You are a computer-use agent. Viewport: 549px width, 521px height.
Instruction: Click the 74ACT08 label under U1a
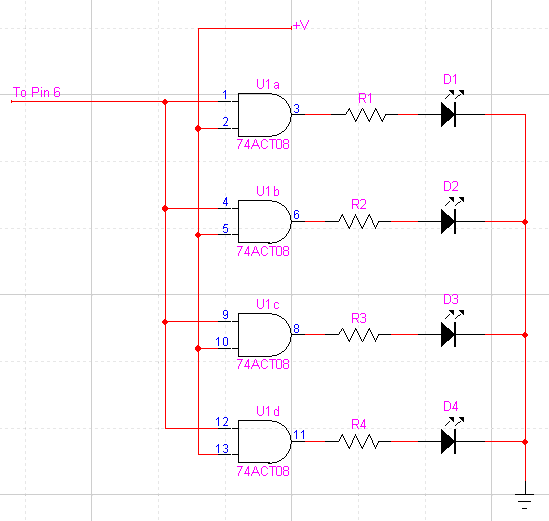(263, 144)
